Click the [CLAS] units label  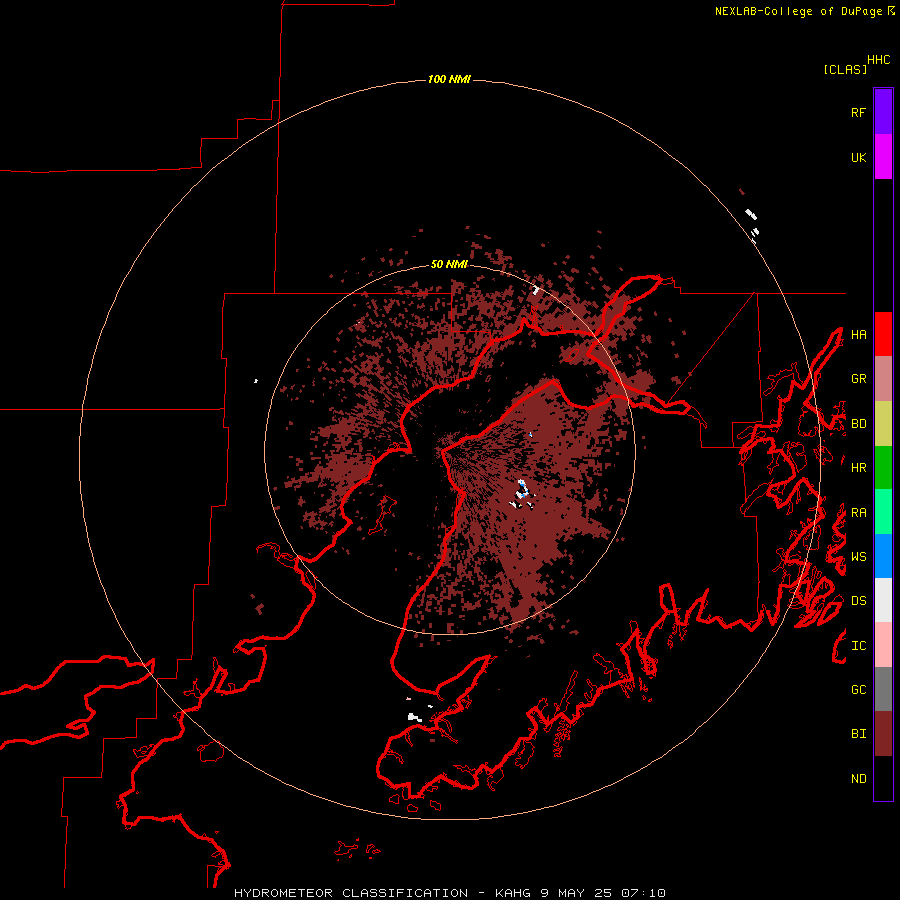click(x=845, y=69)
